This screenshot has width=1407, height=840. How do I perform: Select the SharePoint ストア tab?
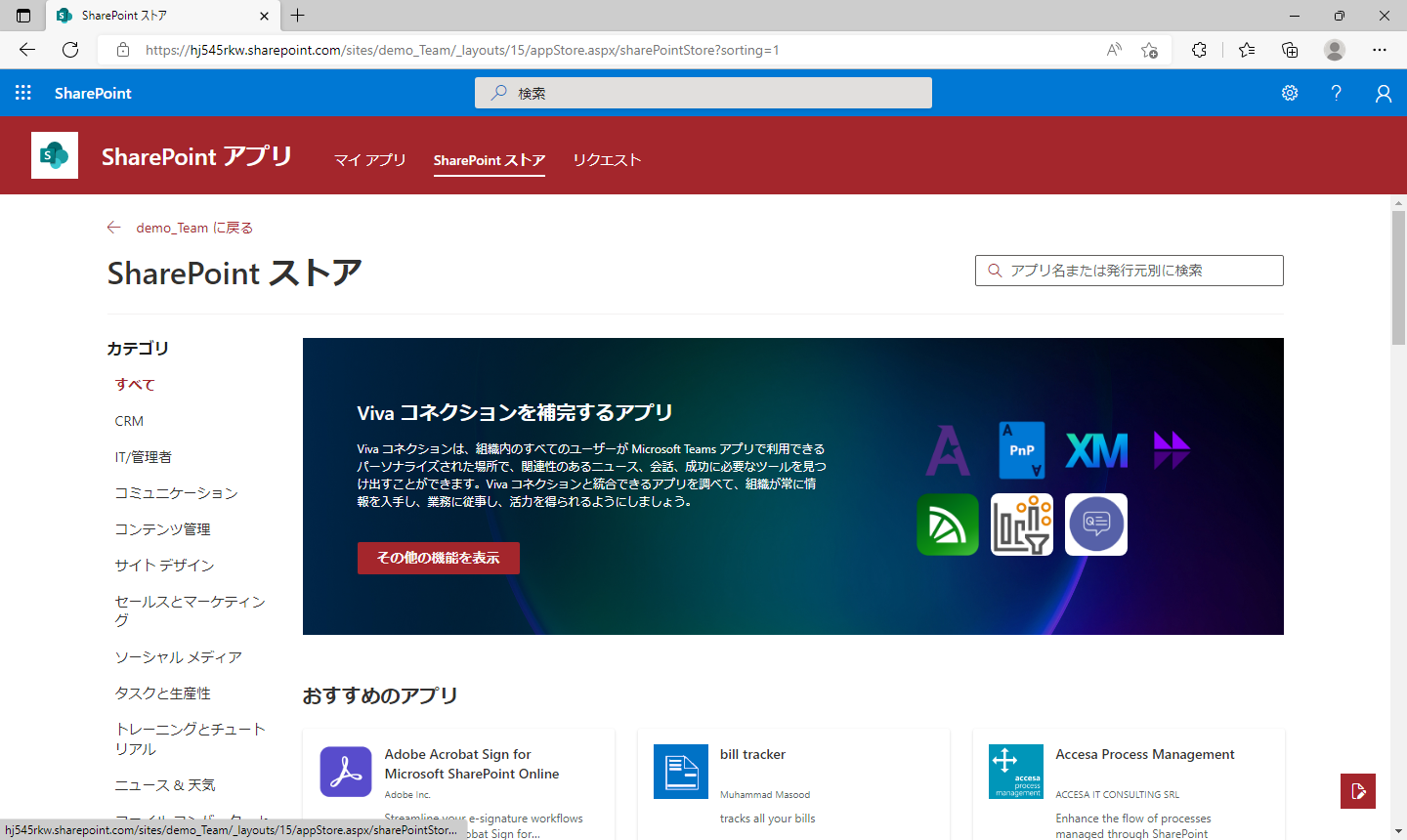tap(490, 160)
